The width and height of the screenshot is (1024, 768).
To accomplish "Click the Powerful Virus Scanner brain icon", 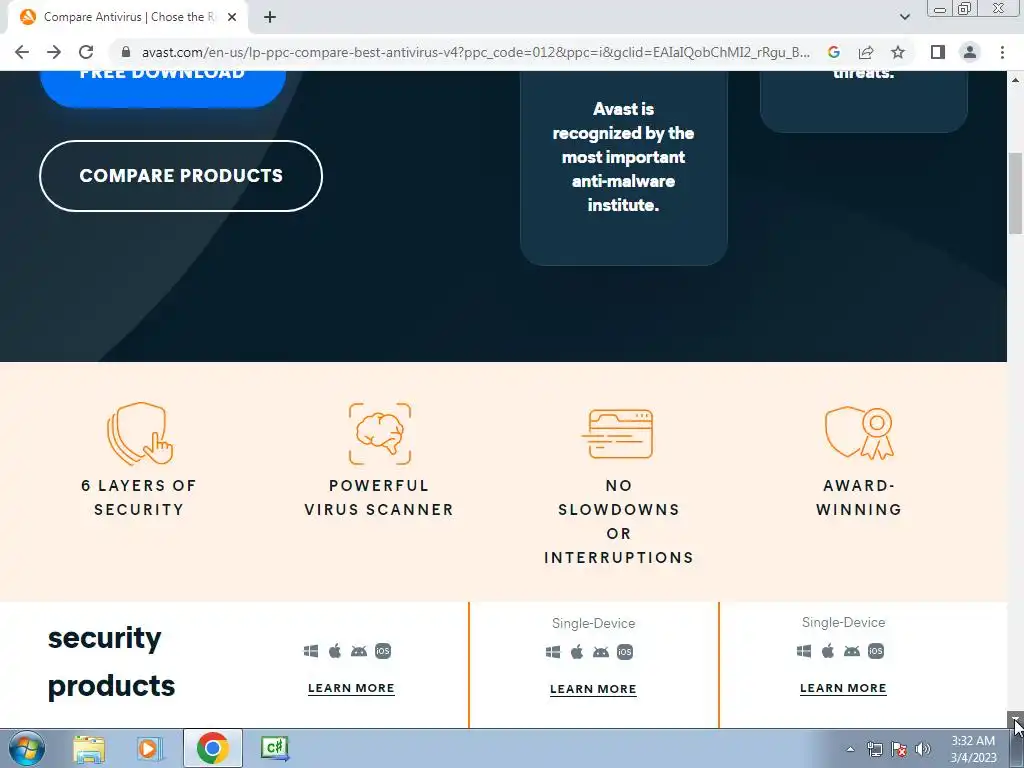I will pyautogui.click(x=379, y=434).
